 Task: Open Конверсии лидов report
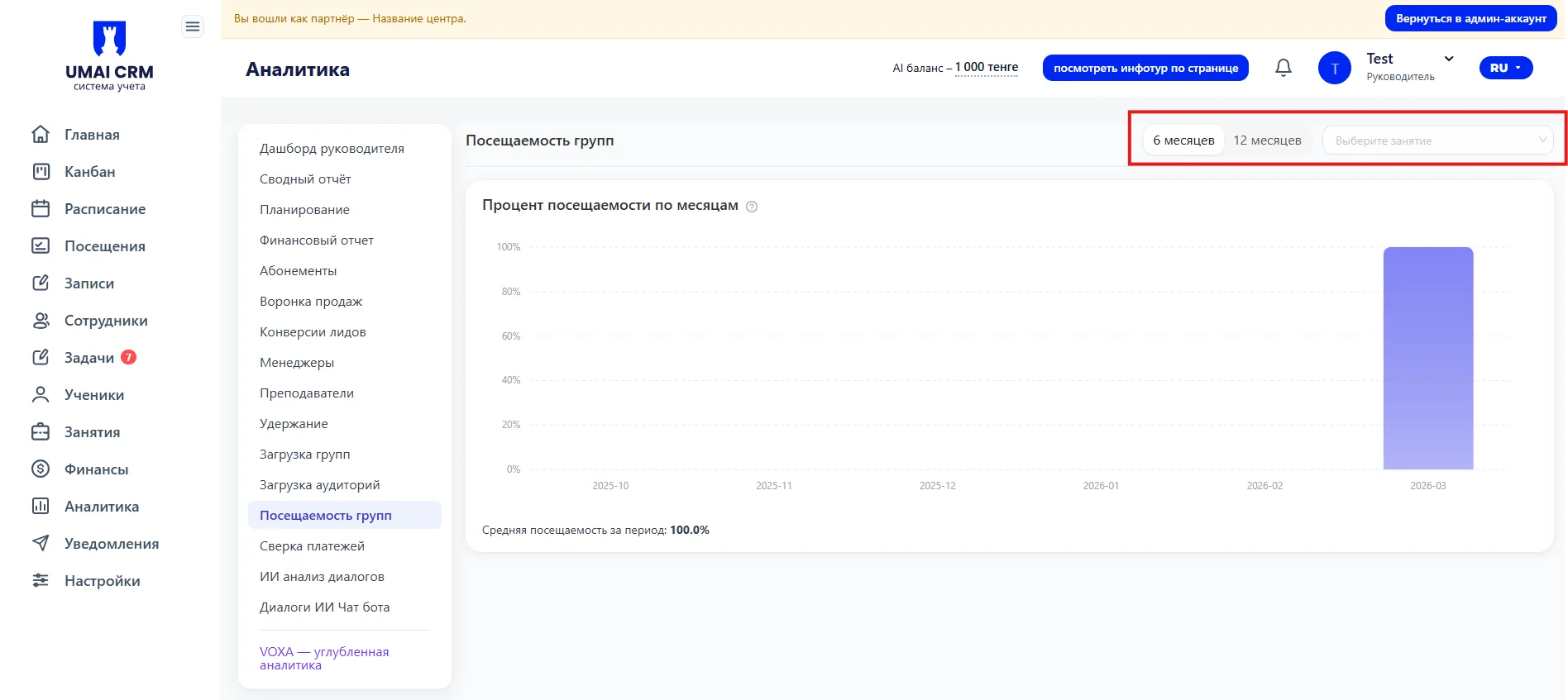click(313, 332)
